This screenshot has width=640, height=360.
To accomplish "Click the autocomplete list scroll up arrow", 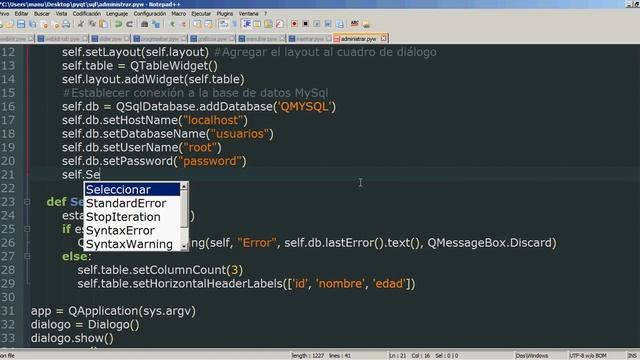I will click(x=184, y=186).
